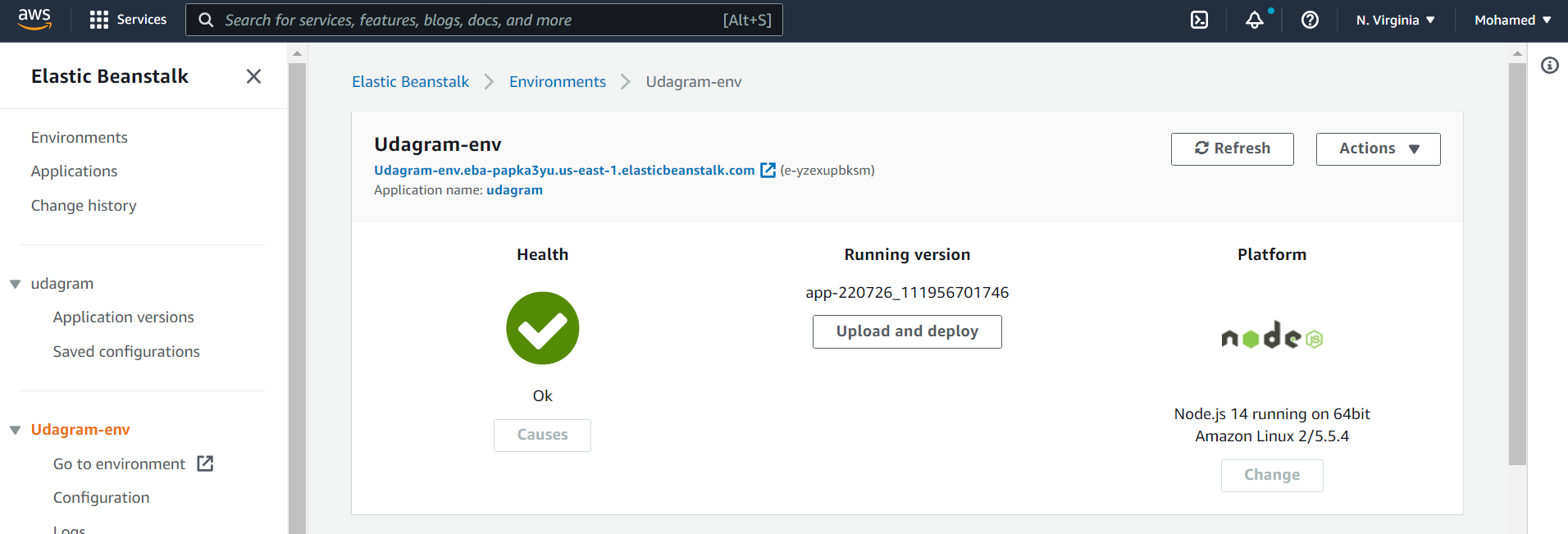Viewport: 1568px width, 534px height.
Task: Open Saved configurations in the sidebar
Action: coord(126,351)
